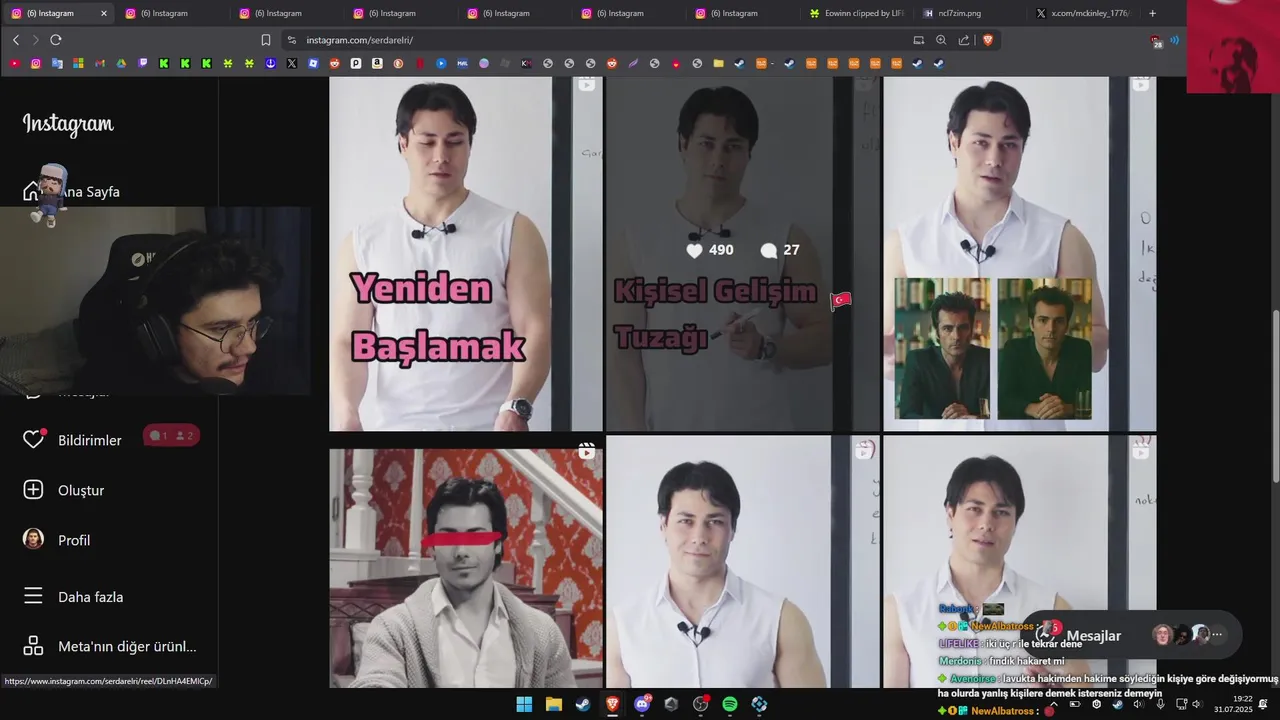Go forward in browser

pyautogui.click(x=36, y=40)
